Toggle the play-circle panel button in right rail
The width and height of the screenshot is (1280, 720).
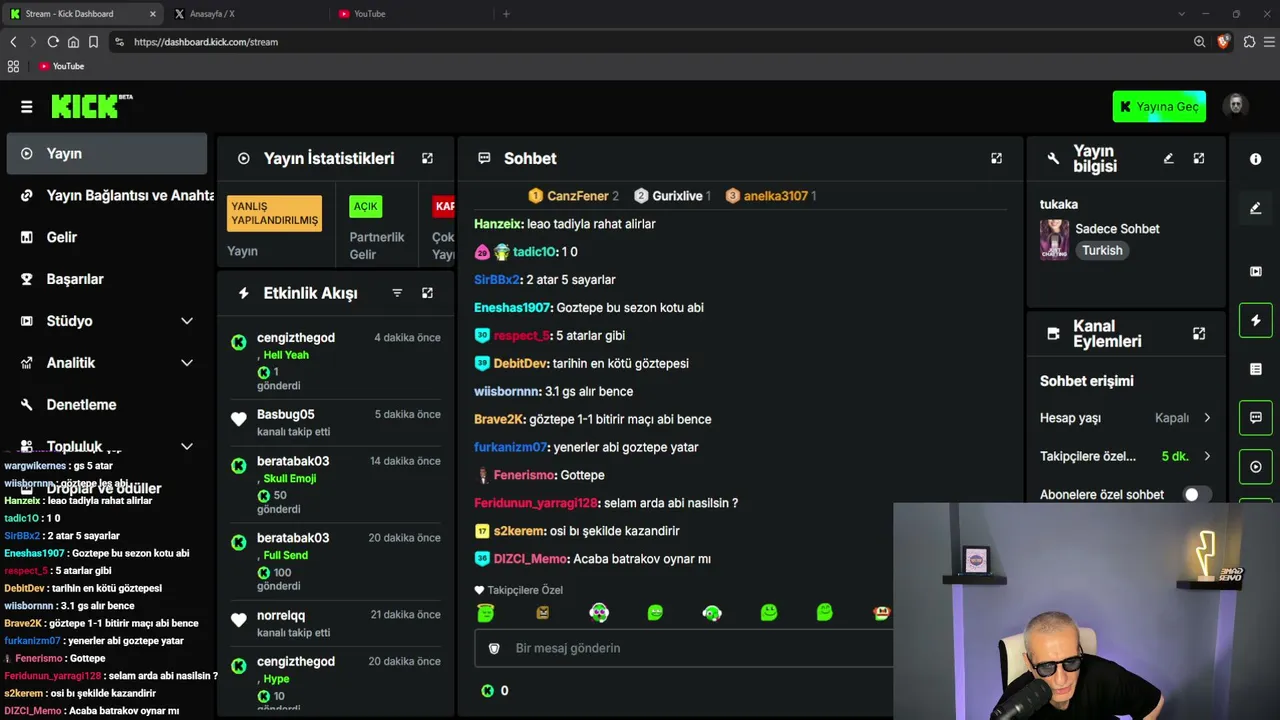coord(1256,467)
